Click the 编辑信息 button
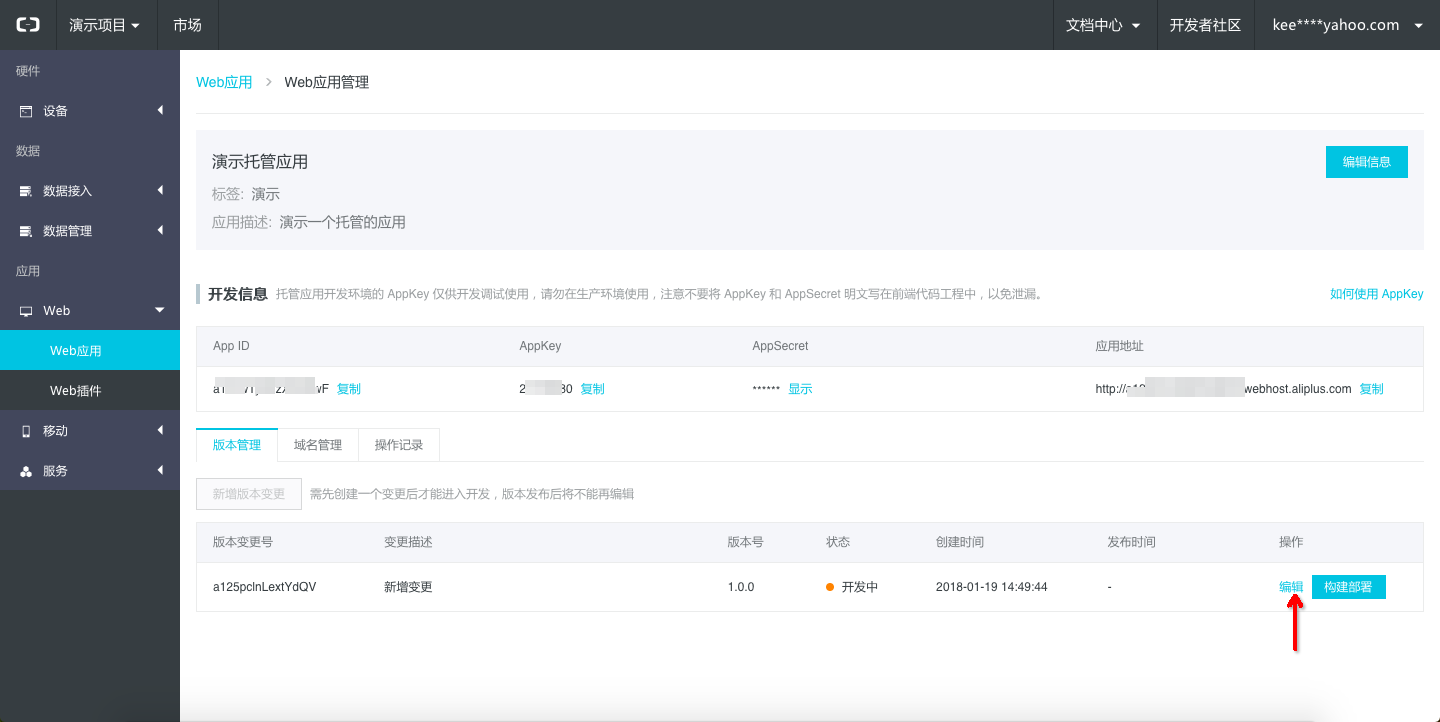The height and width of the screenshot is (722, 1440). [x=1367, y=162]
